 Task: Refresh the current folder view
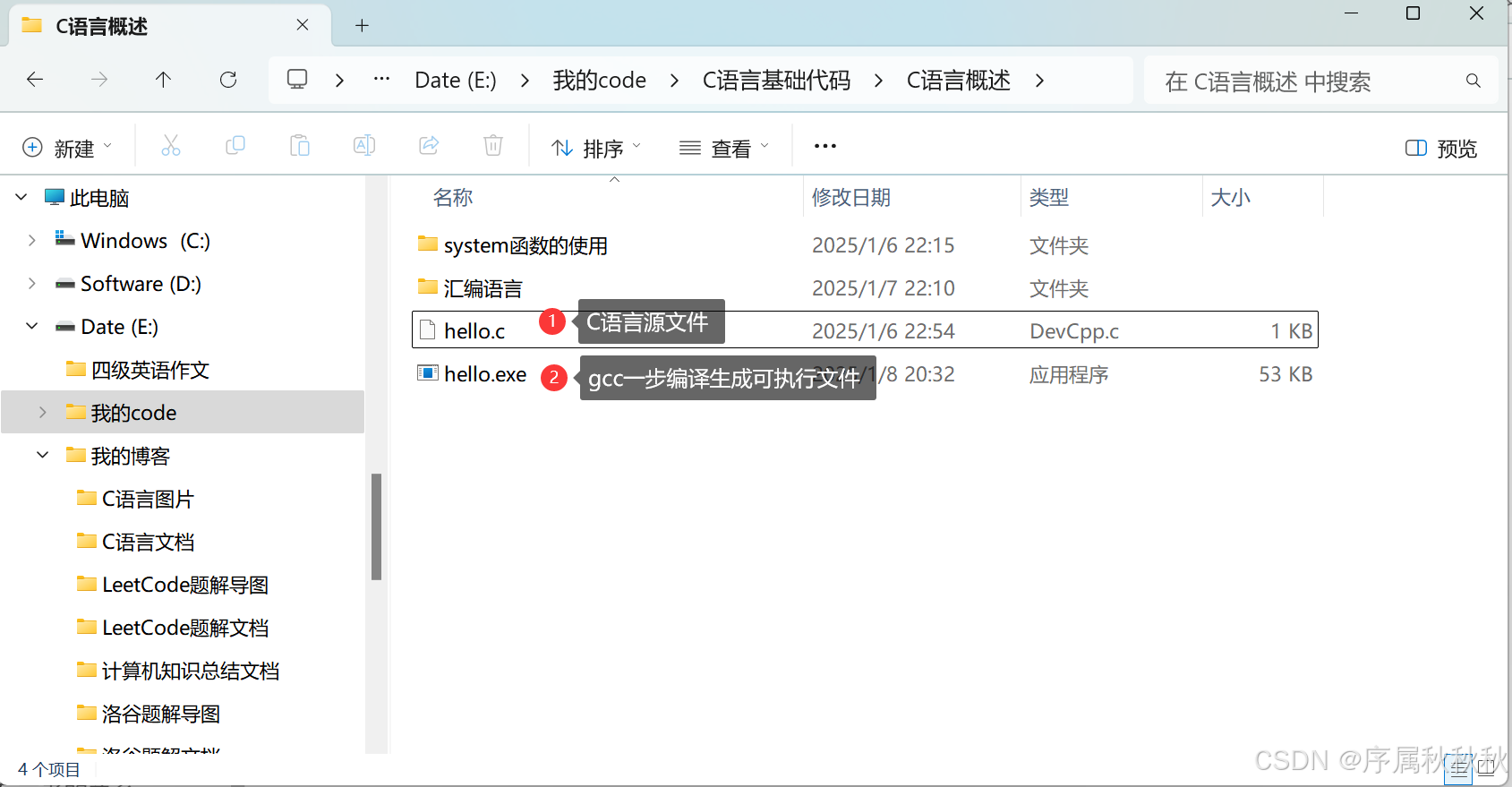[228, 80]
